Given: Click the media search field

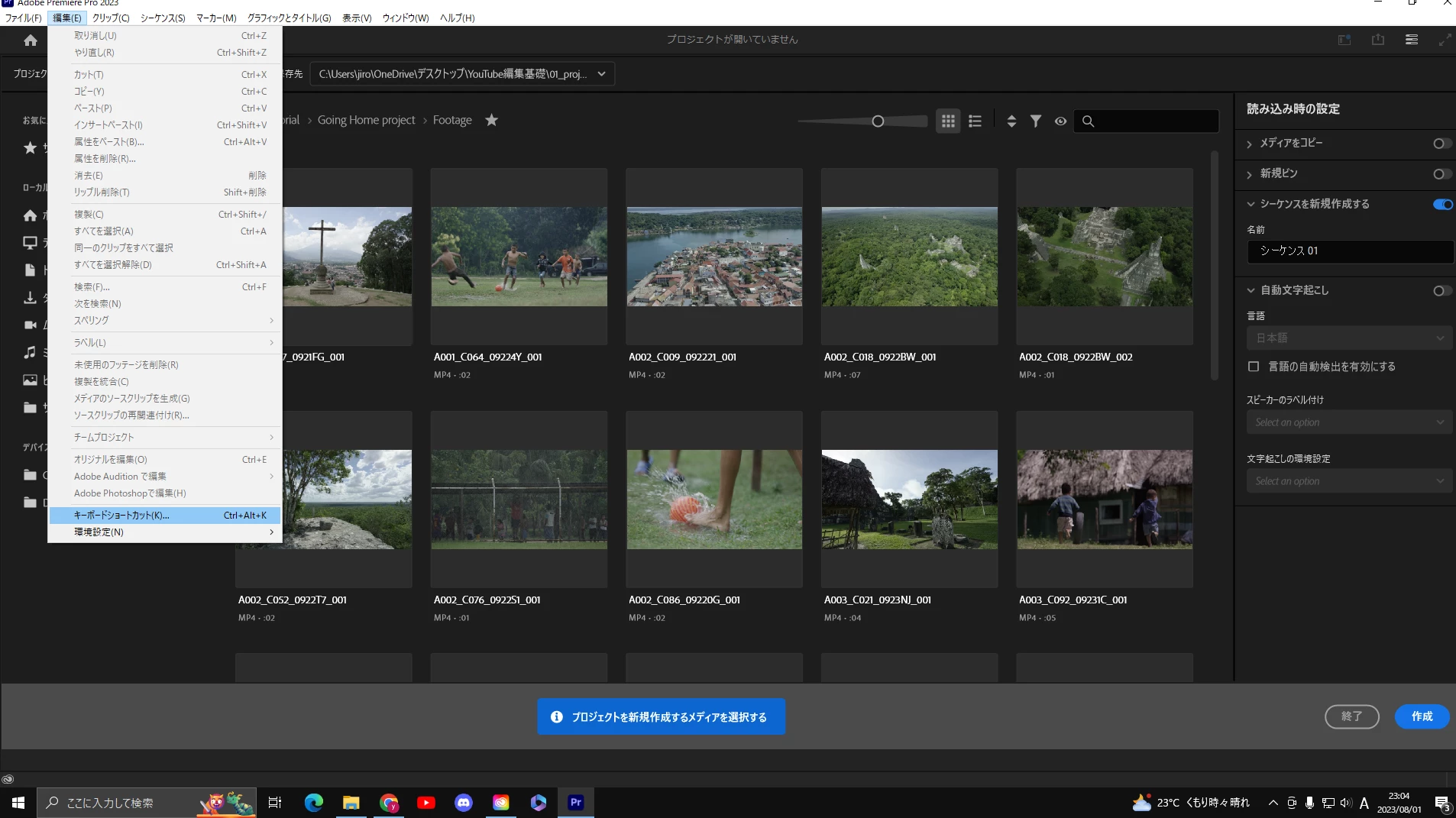Looking at the screenshot, I should pyautogui.click(x=1146, y=121).
